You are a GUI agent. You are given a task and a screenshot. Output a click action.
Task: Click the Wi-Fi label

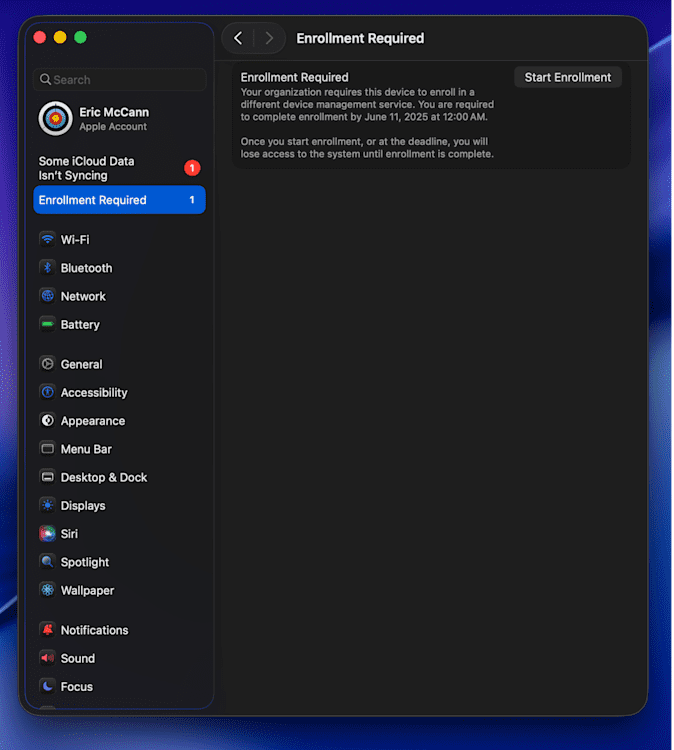pyautogui.click(x=75, y=239)
